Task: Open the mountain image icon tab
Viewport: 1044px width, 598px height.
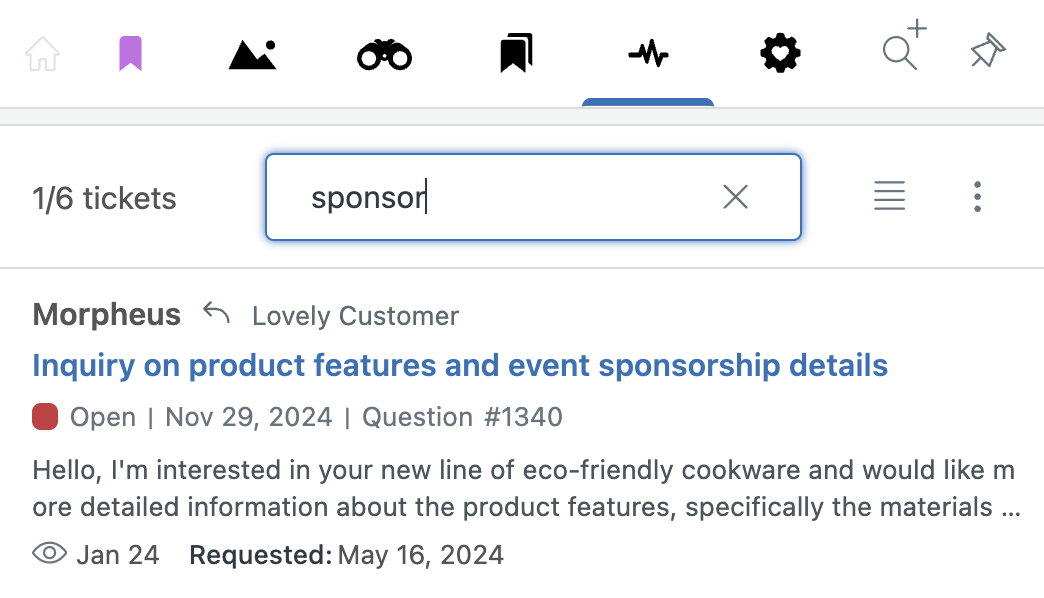Action: point(252,55)
